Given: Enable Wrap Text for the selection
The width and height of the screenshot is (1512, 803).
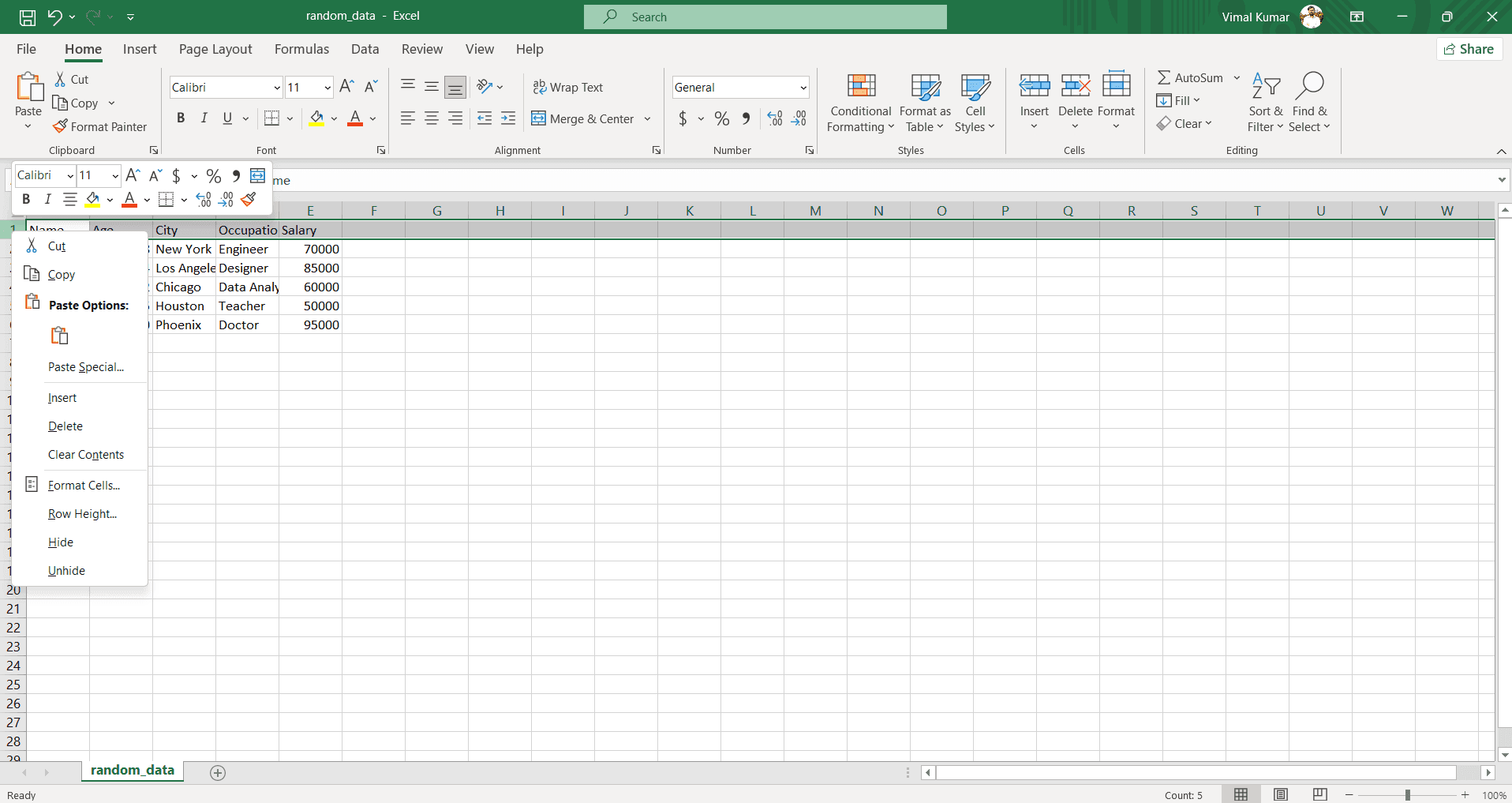Looking at the screenshot, I should click(x=568, y=87).
